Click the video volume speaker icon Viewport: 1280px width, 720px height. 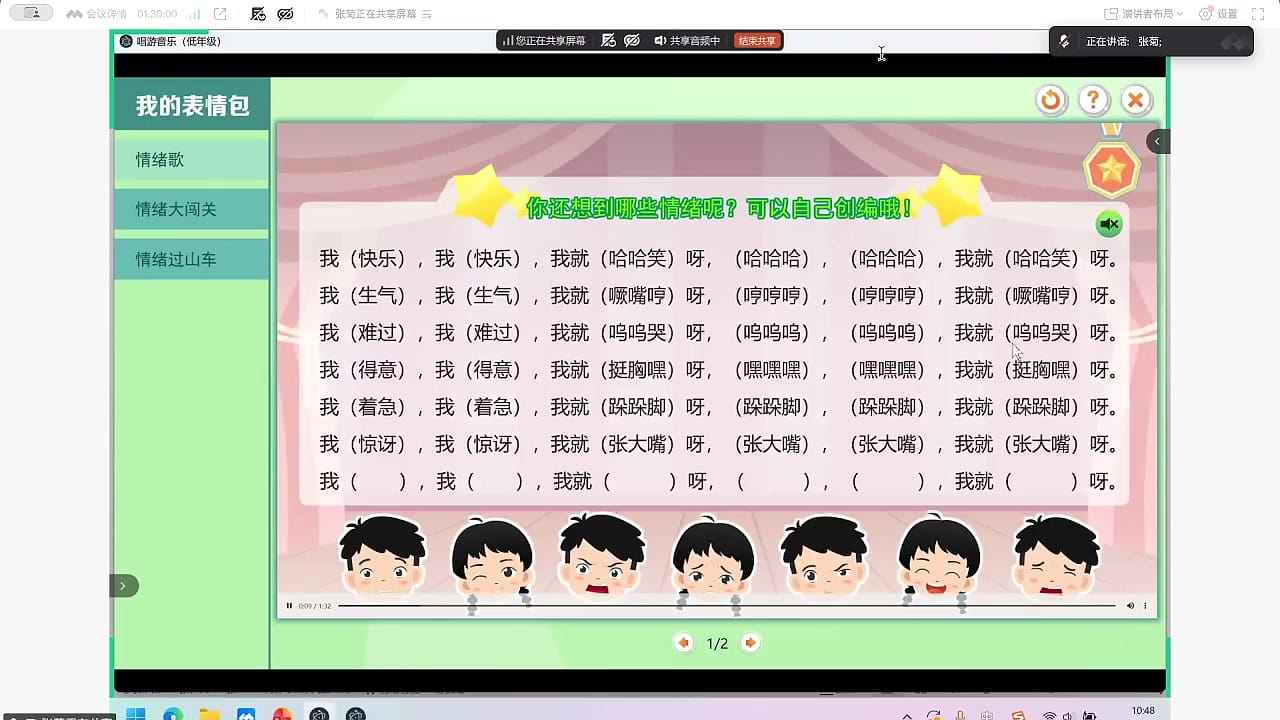pos(1130,605)
